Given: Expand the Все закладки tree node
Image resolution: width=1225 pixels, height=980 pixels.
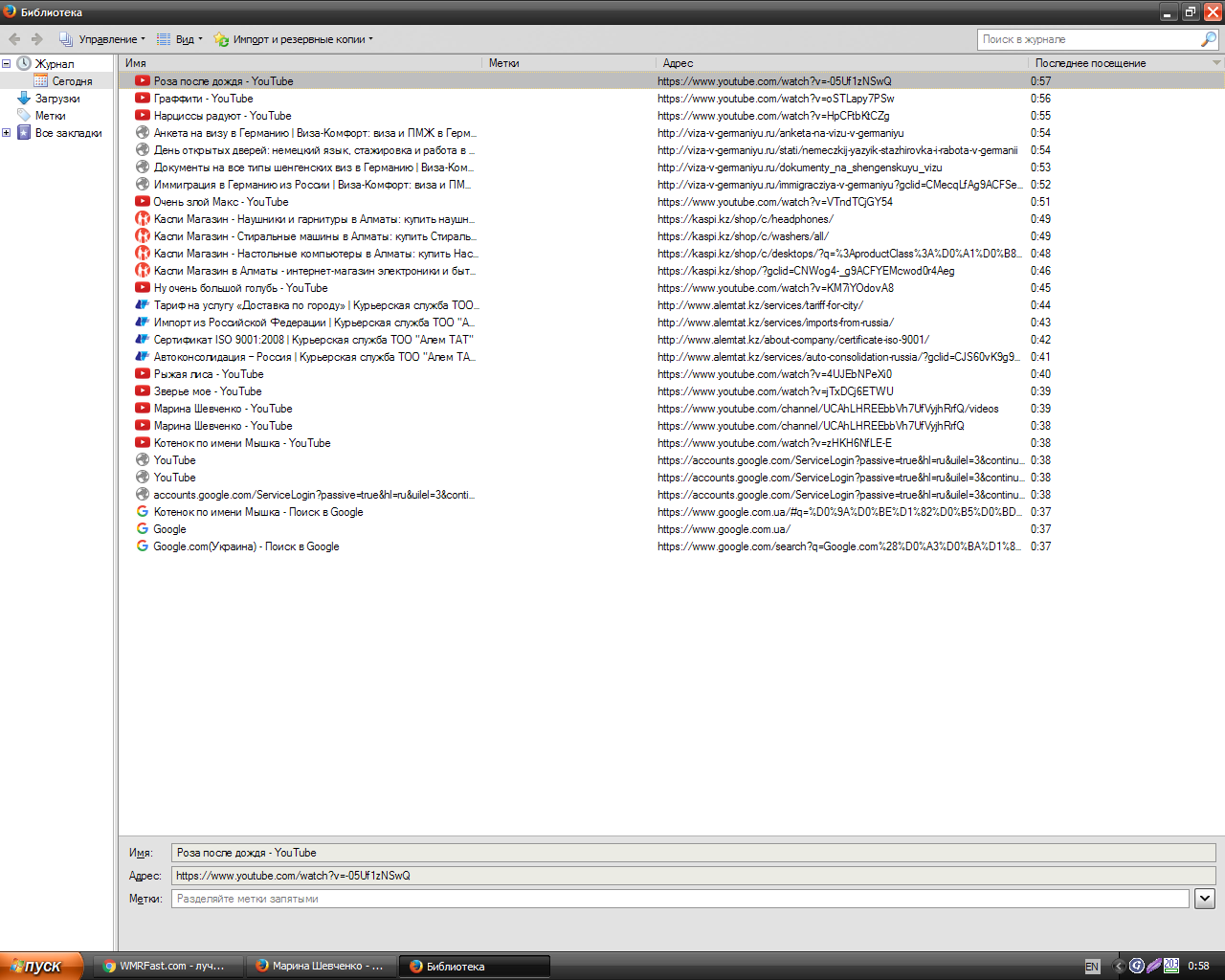Looking at the screenshot, I should pyautogui.click(x=7, y=133).
